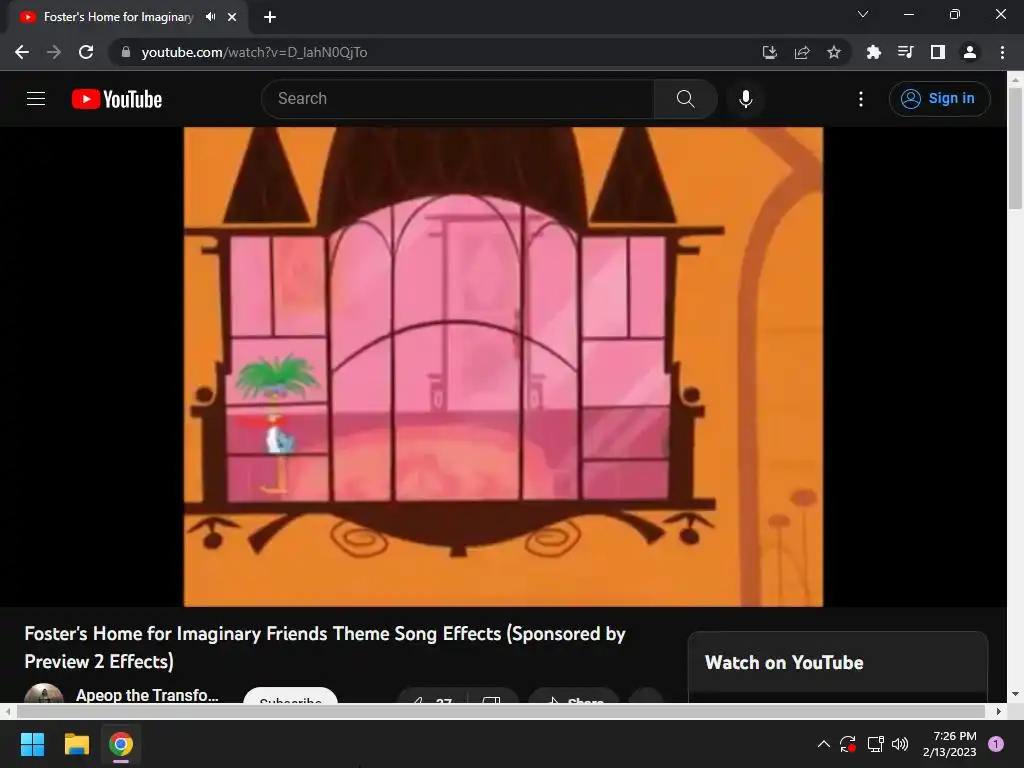Click the video title text
Viewport: 1024px width, 768px height.
325,647
